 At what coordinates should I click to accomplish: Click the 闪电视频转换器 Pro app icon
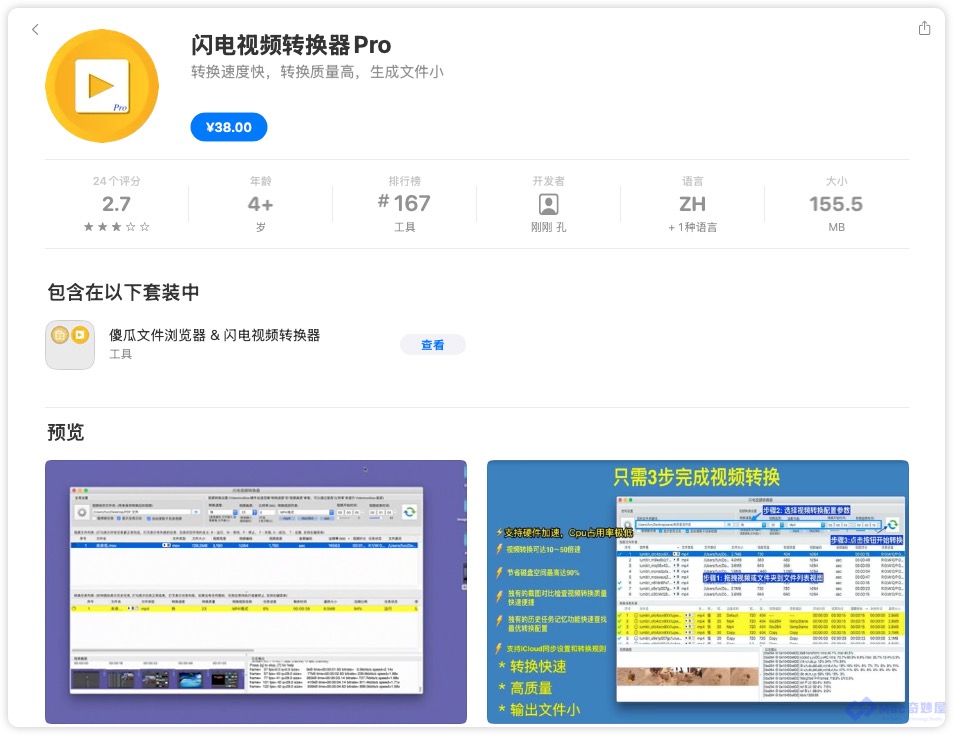102,86
